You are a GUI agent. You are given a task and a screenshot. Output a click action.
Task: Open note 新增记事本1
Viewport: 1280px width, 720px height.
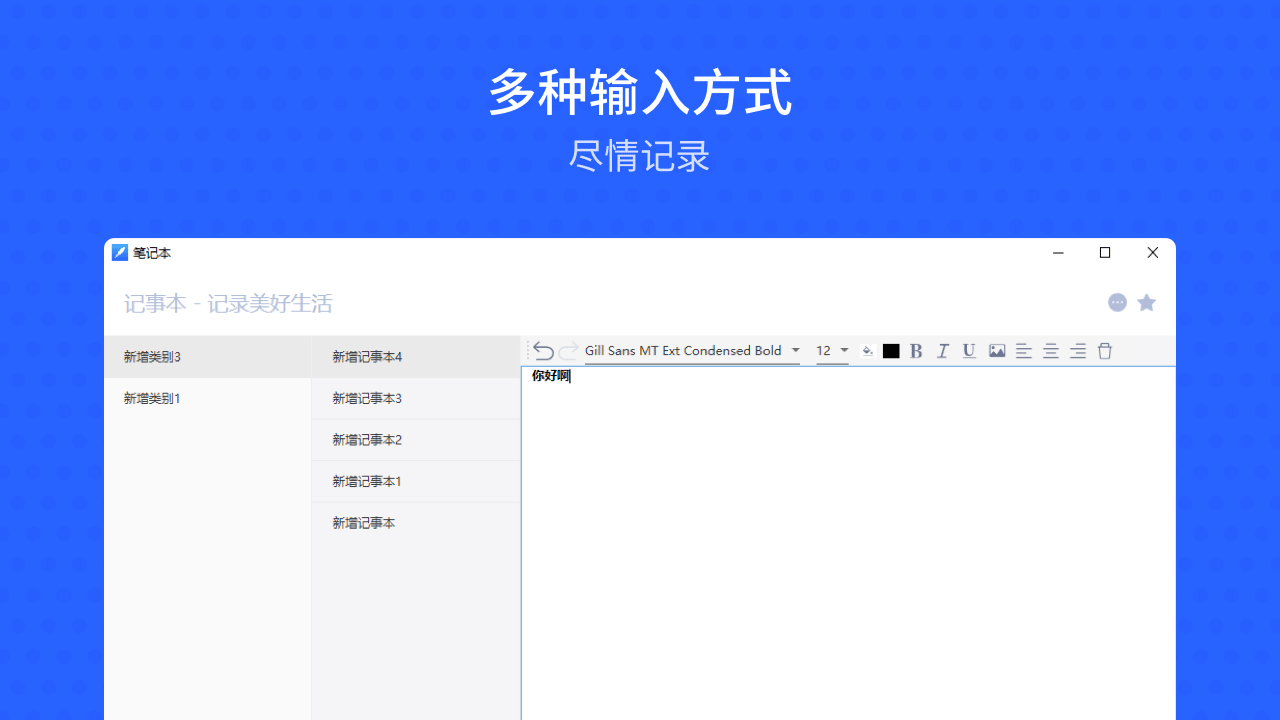point(416,482)
